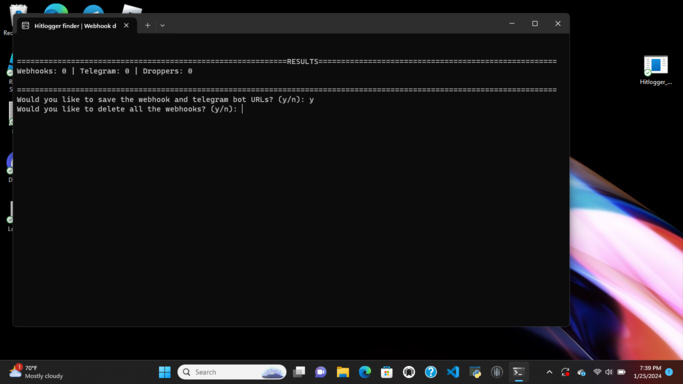
Task: Open the OneDrive cloud tray icon
Action: click(581, 372)
